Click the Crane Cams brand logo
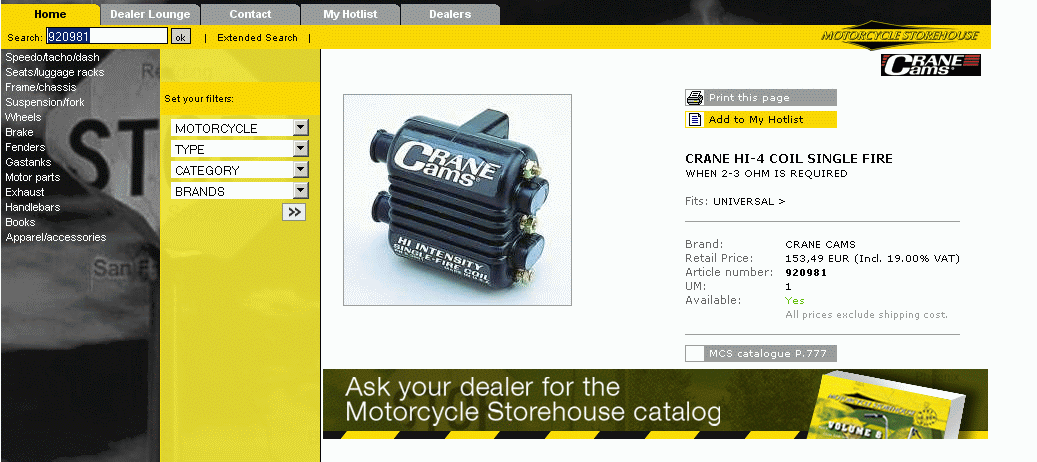1037x462 pixels. [x=930, y=65]
